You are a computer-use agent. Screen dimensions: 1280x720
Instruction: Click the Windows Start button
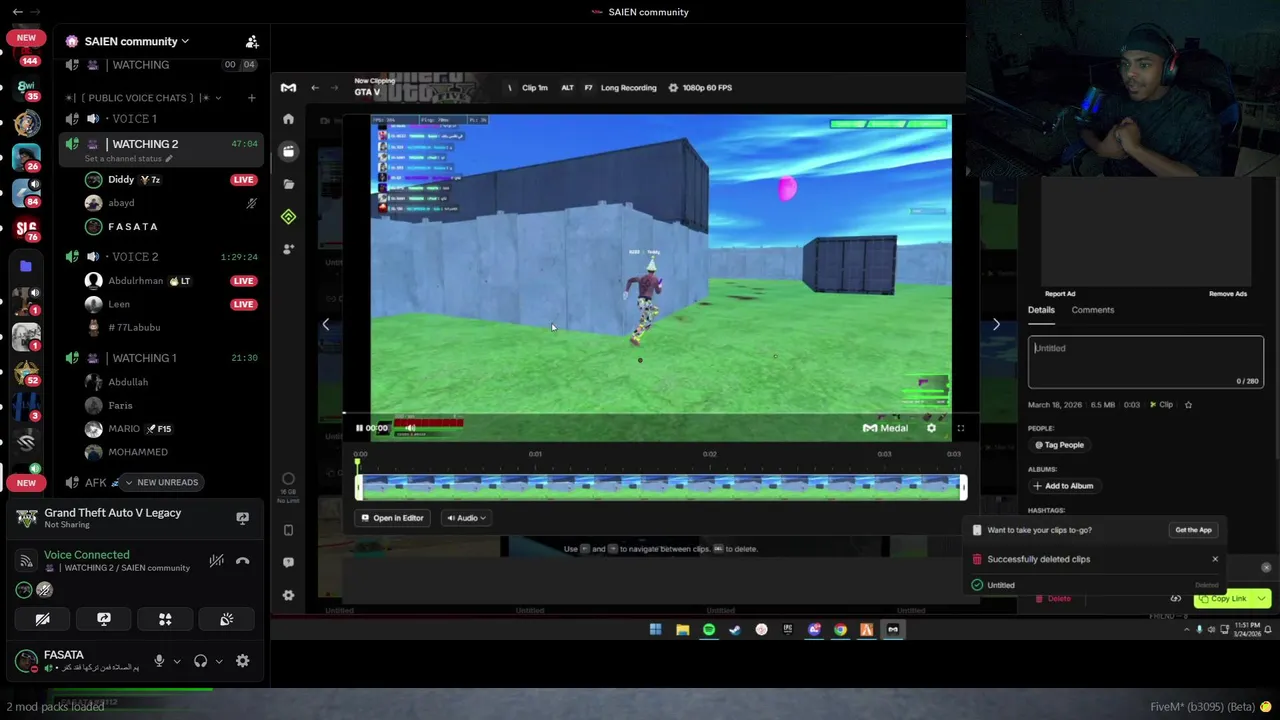[655, 629]
